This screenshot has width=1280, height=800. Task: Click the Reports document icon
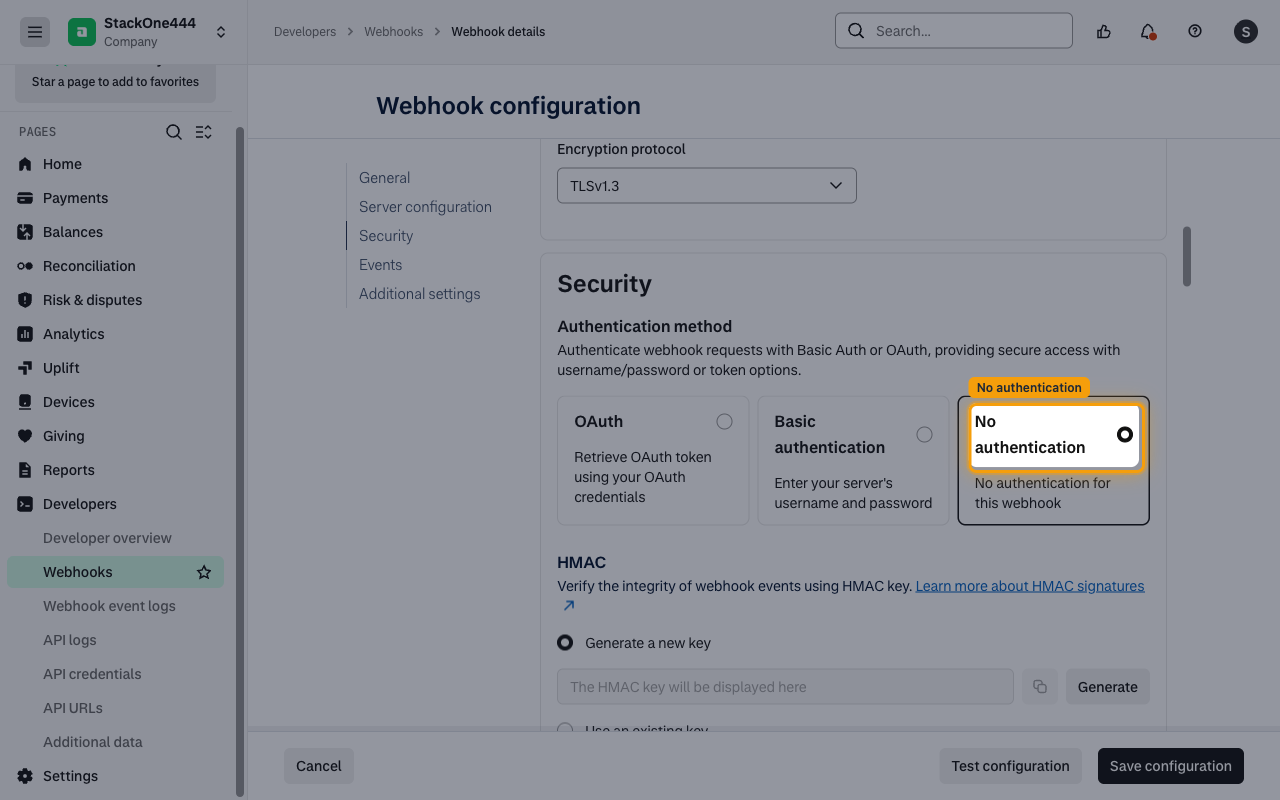click(25, 470)
